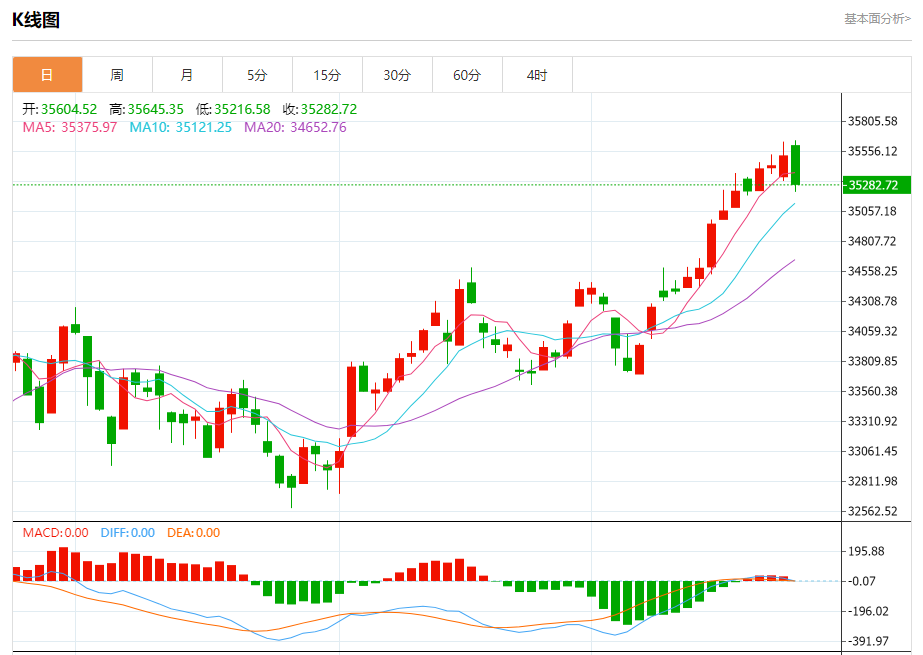Click the MA10: 35121.25 label
The height and width of the screenshot is (655, 923).
[181, 127]
